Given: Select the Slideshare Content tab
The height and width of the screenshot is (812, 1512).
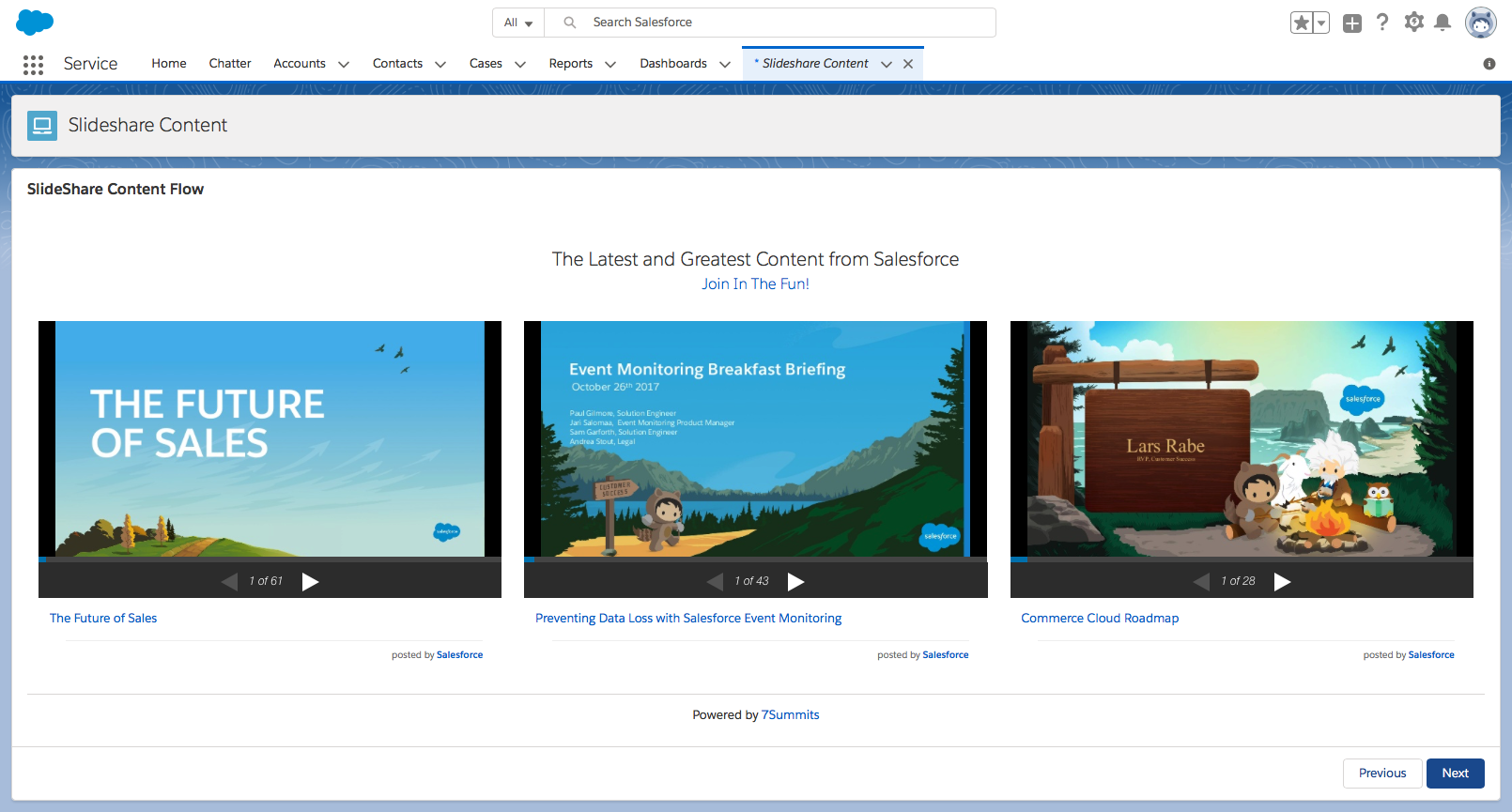Looking at the screenshot, I should 815,63.
